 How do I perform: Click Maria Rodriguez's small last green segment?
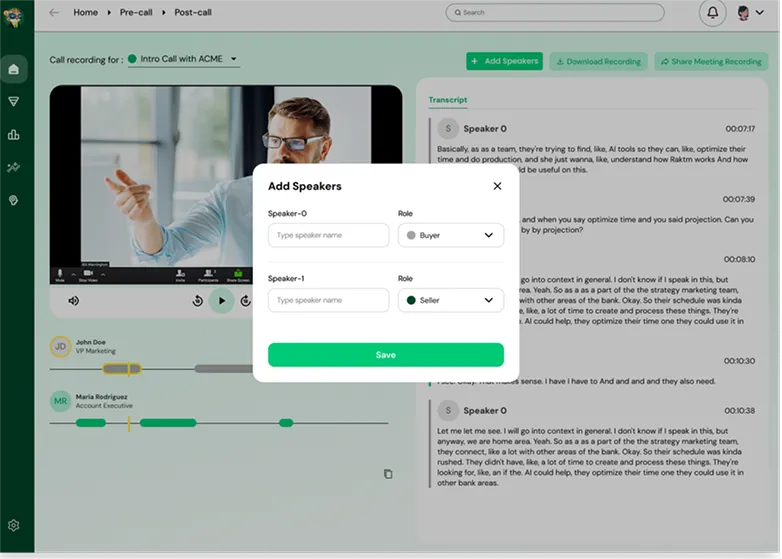coord(286,423)
